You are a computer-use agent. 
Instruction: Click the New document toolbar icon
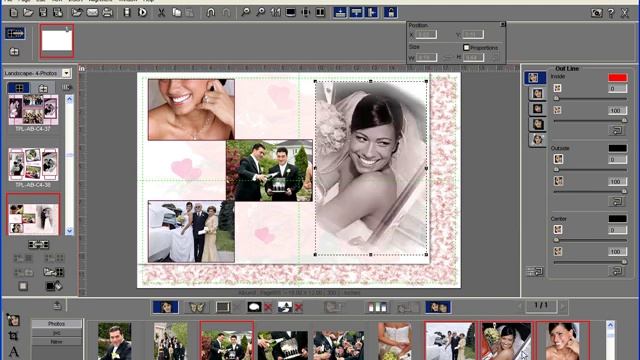pyautogui.click(x=13, y=13)
